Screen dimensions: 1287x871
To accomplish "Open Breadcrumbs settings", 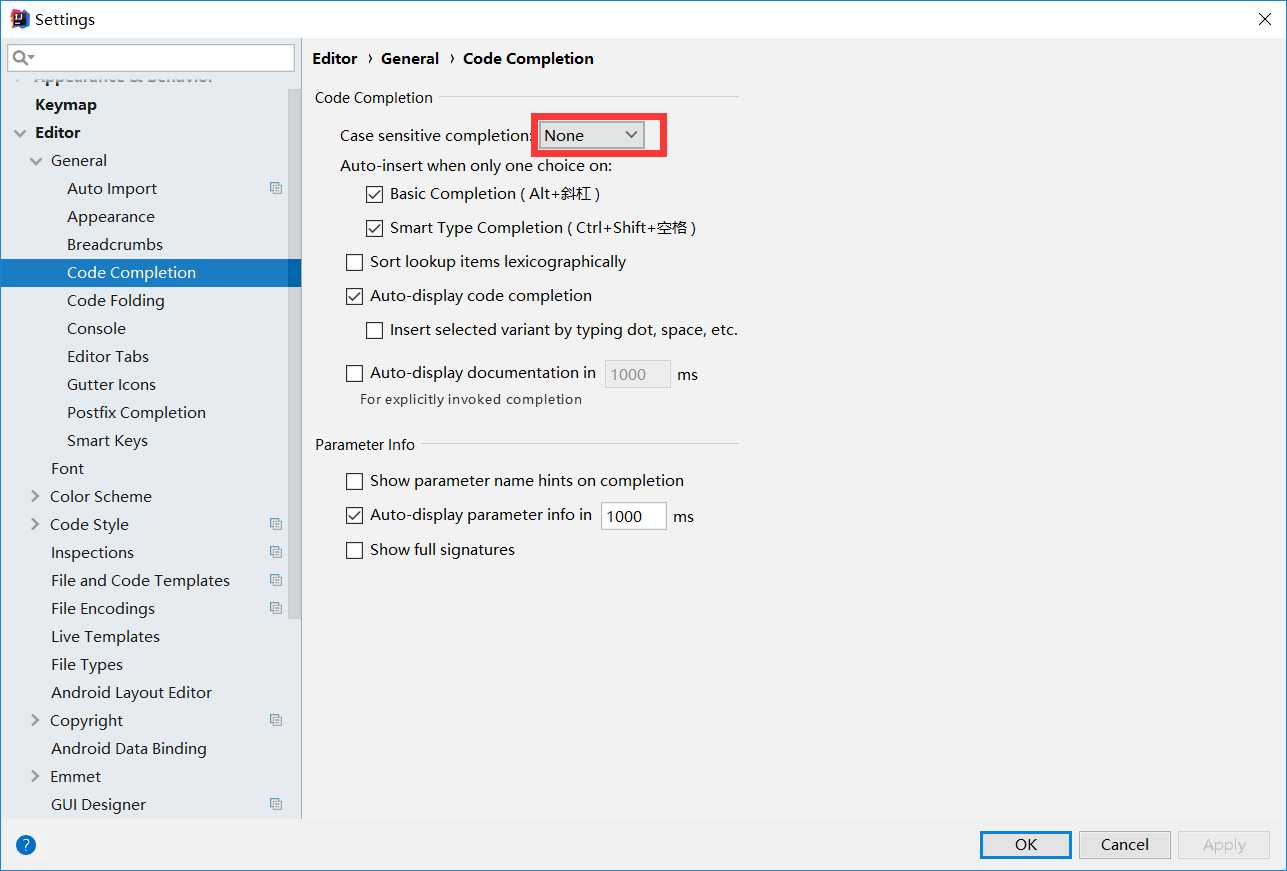I will [x=115, y=244].
